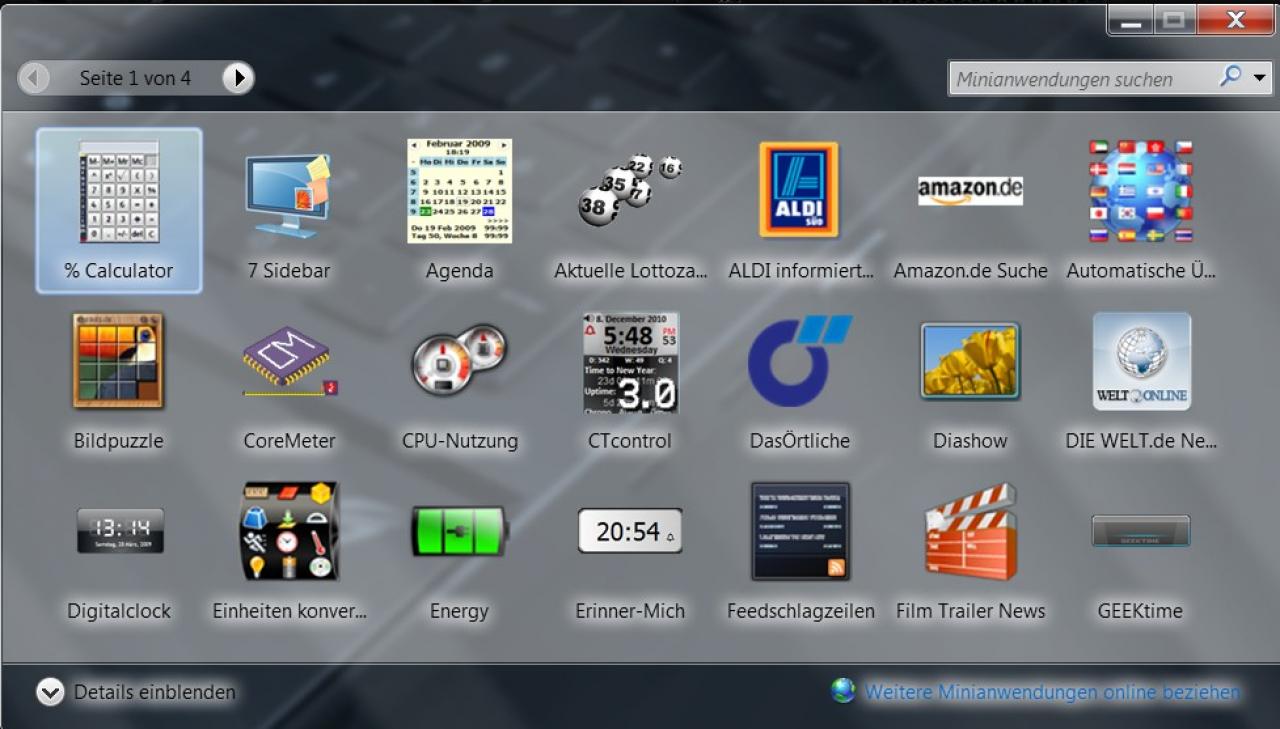
Task: Click into the Minianwendungen suchen field
Action: [1080, 79]
